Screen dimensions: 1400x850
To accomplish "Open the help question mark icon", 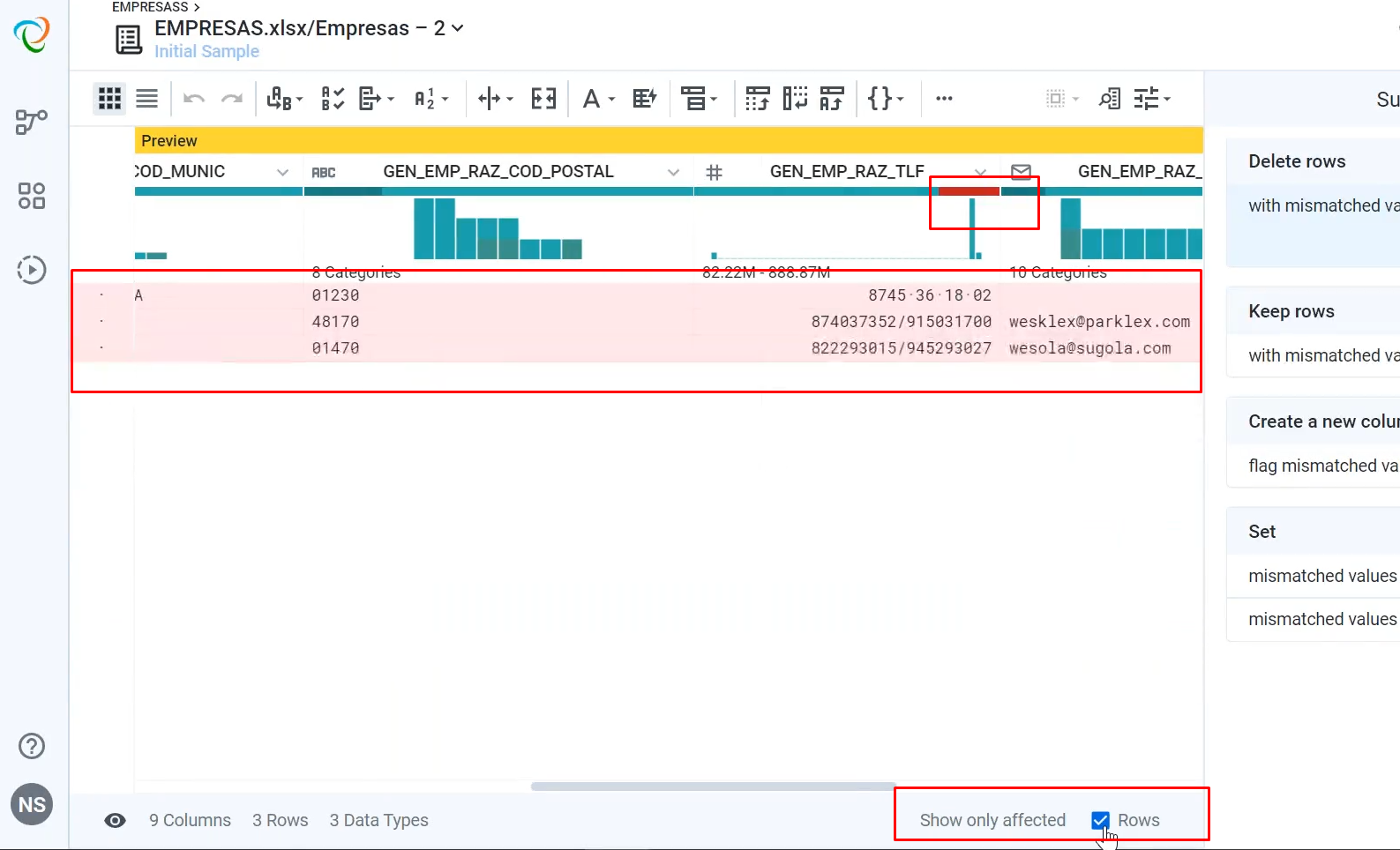I will [x=32, y=746].
